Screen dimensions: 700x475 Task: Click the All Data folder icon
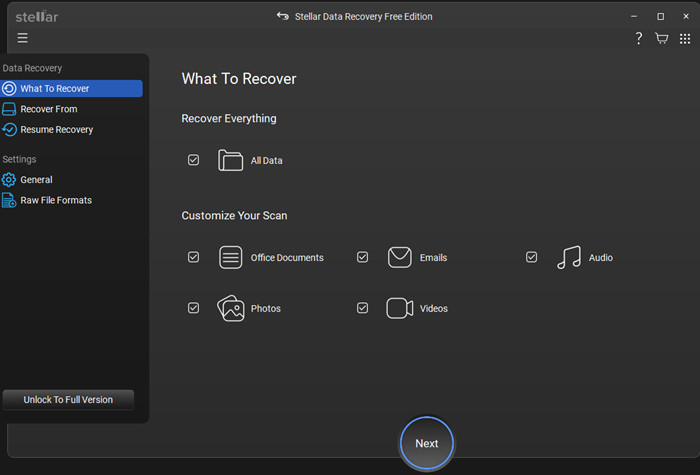pos(231,160)
